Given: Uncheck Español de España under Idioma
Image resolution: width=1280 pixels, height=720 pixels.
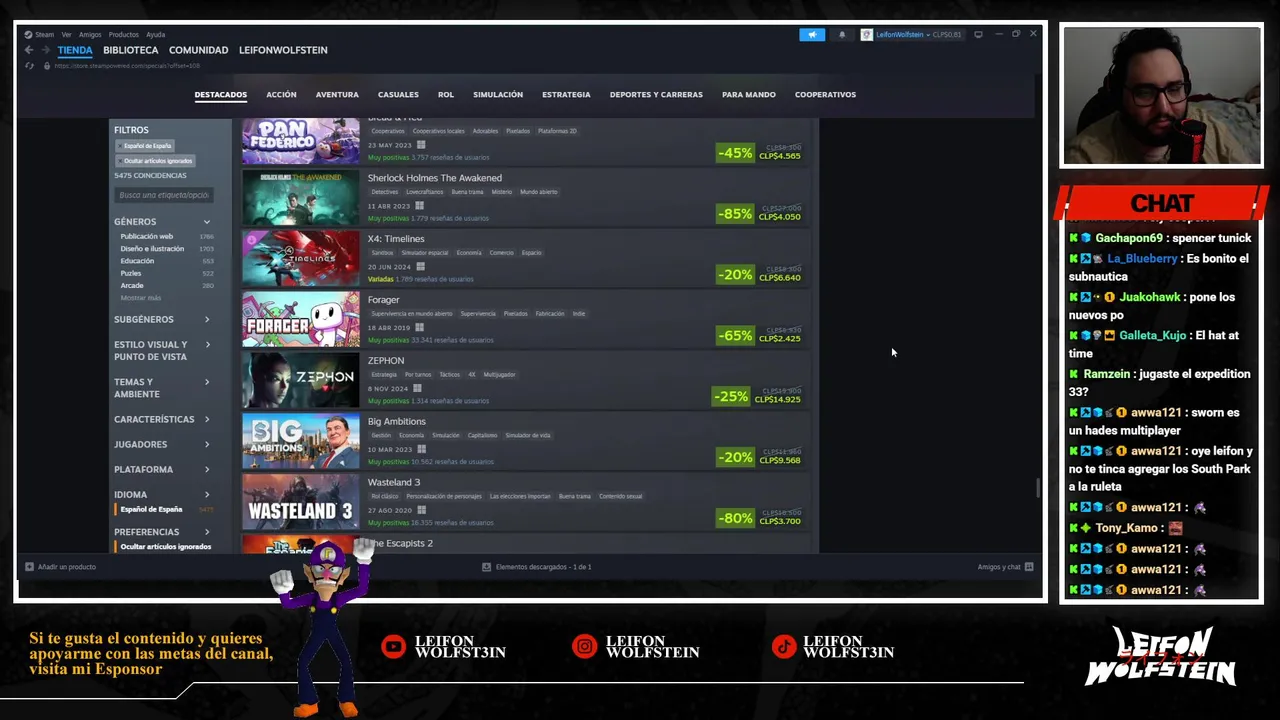Looking at the screenshot, I should click(x=151, y=510).
